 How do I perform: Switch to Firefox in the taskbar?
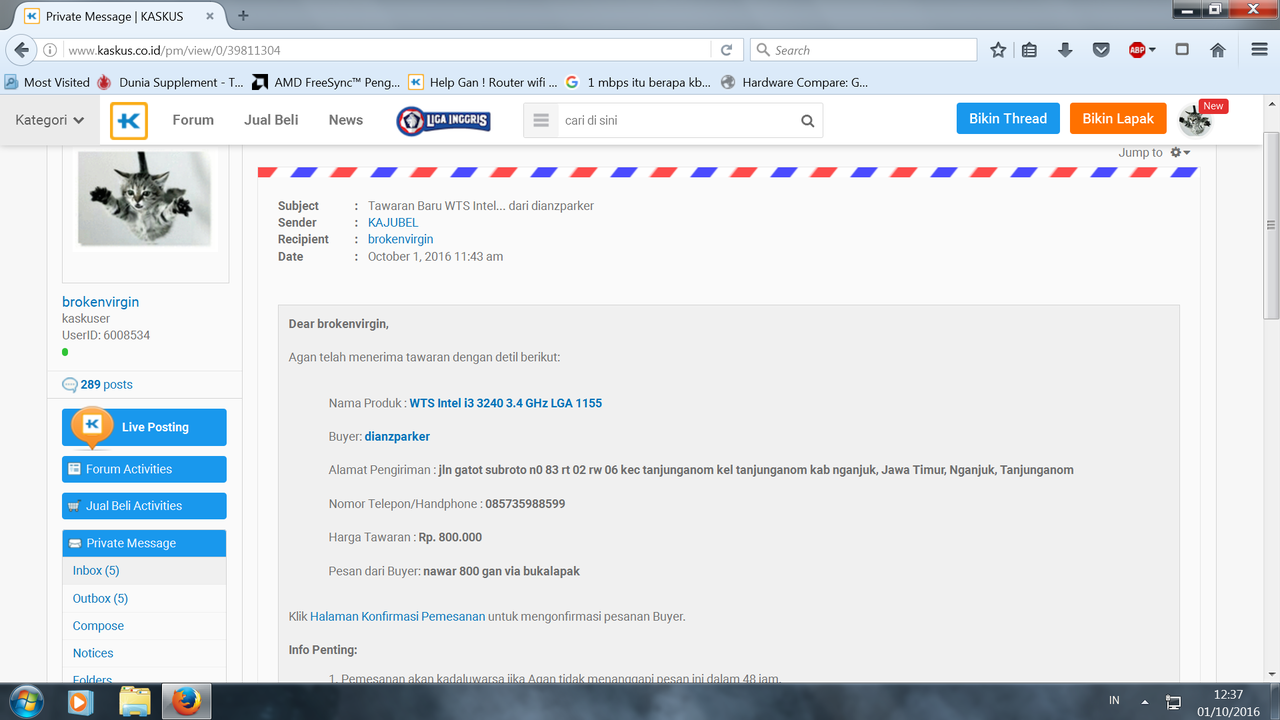pyautogui.click(x=186, y=701)
